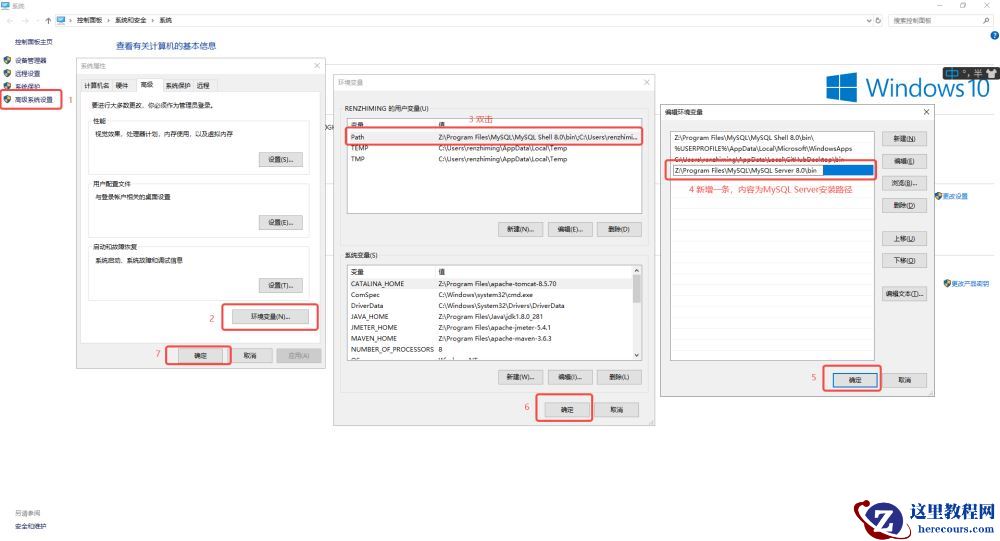Open 设备管理器 from the left sidebar
The height and width of the screenshot is (541, 1000).
30,61
